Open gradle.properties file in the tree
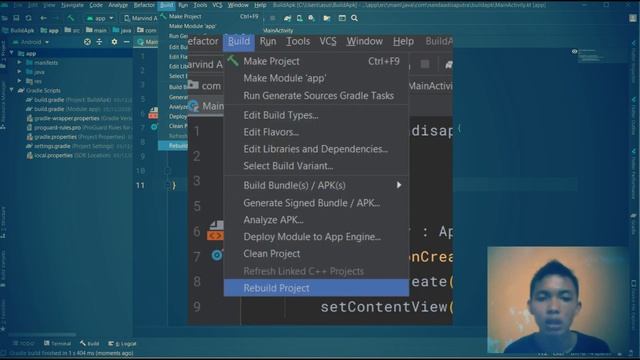 tap(78, 137)
